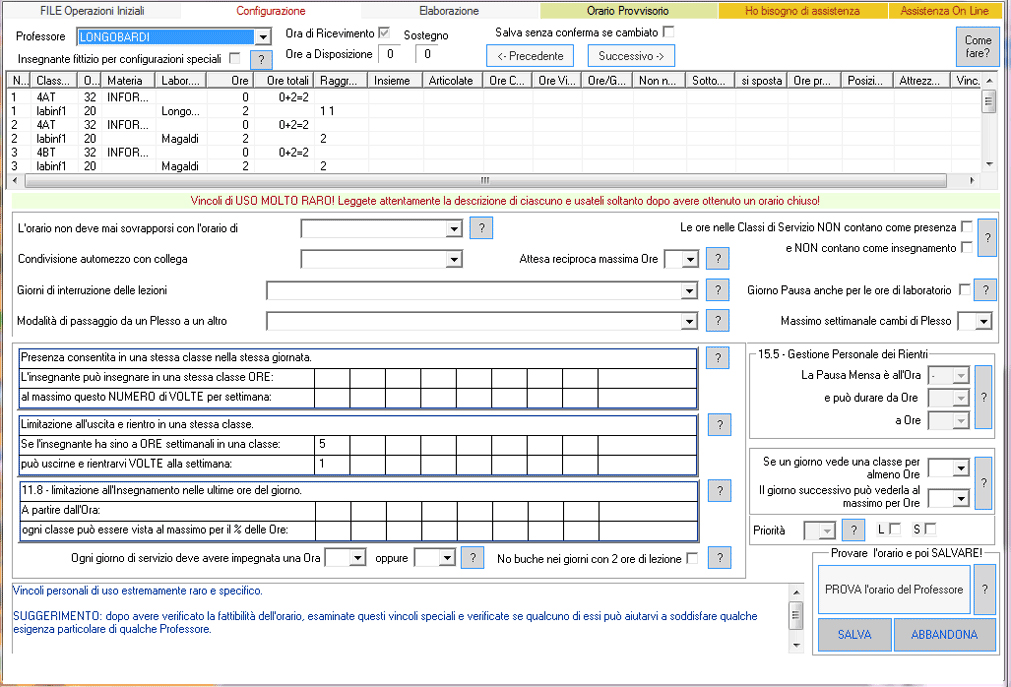The image size is (1011, 687).
Task: Expand La Pausa Mensa è all'Ora dropdown
Action: tap(961, 375)
